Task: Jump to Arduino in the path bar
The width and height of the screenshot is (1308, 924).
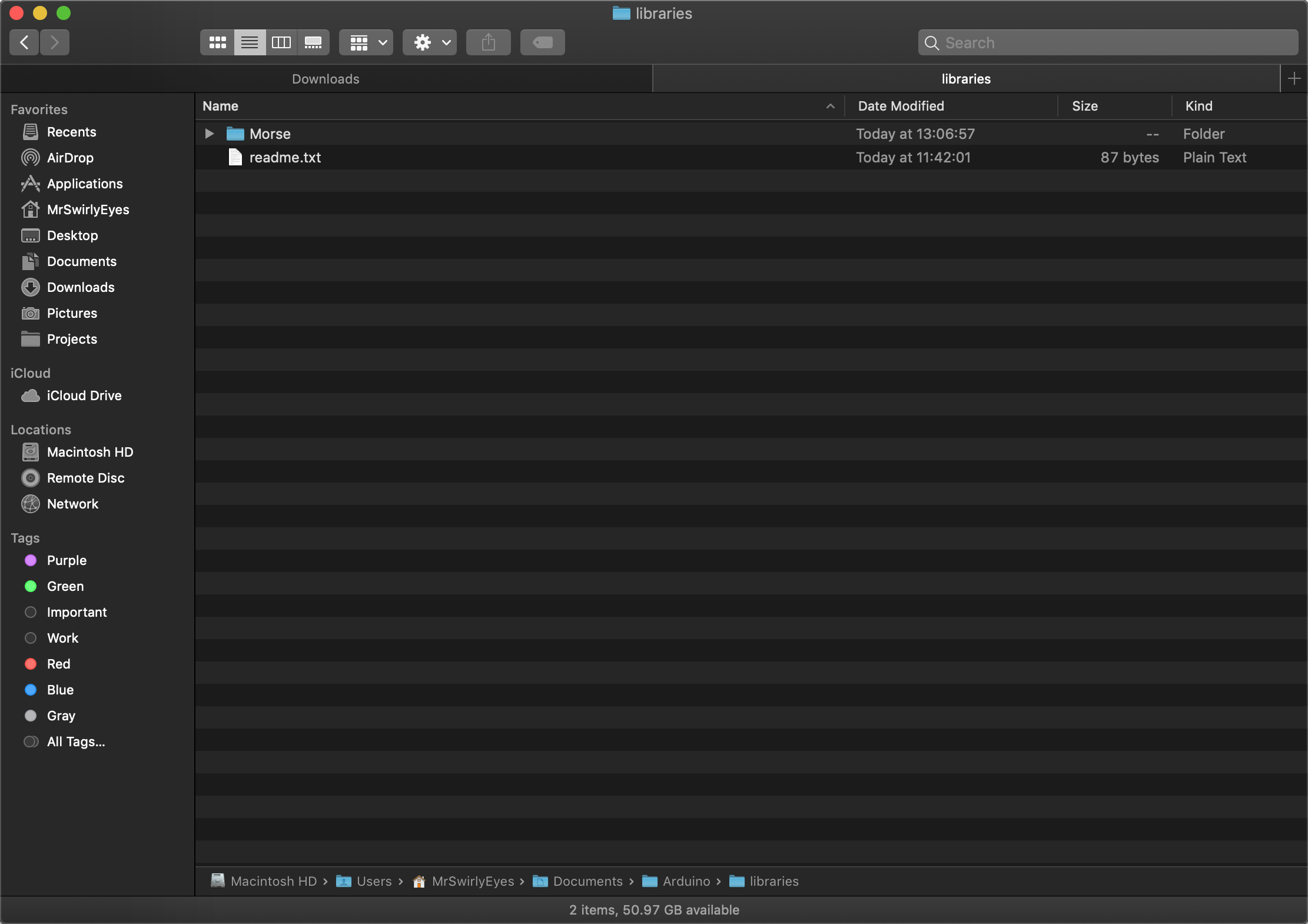Action: click(x=686, y=881)
